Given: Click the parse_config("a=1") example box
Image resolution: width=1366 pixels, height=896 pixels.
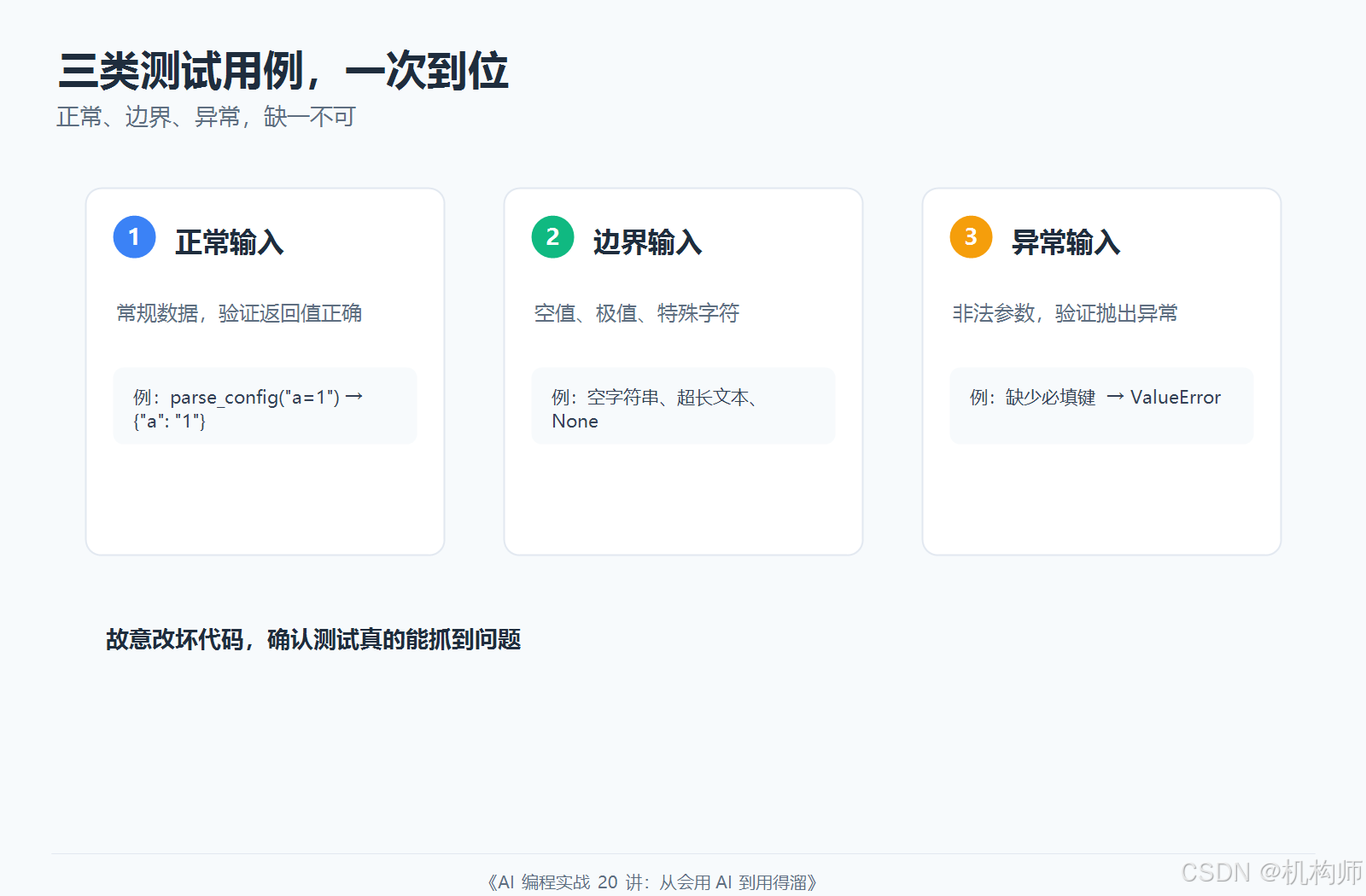Looking at the screenshot, I should click(x=265, y=406).
